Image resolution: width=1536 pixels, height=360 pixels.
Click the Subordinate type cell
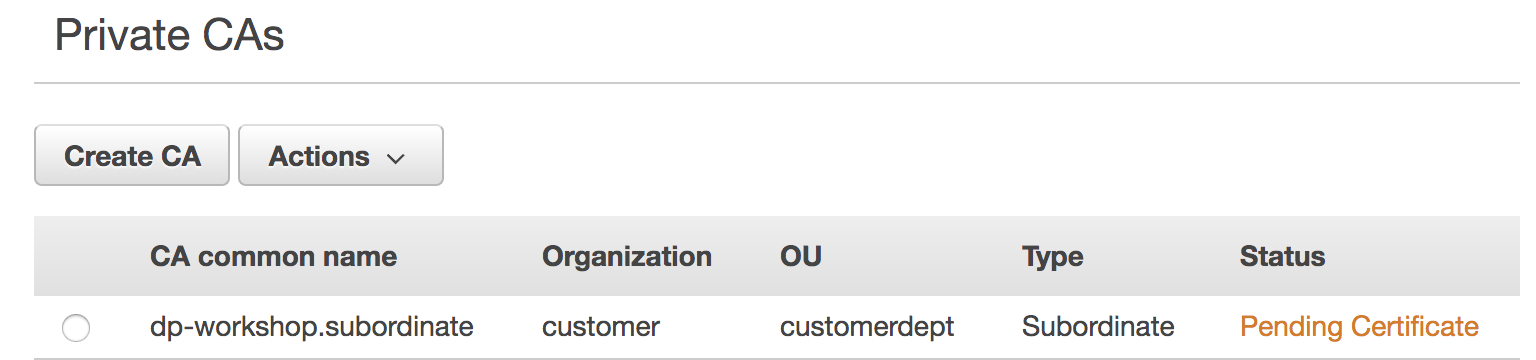click(1098, 326)
